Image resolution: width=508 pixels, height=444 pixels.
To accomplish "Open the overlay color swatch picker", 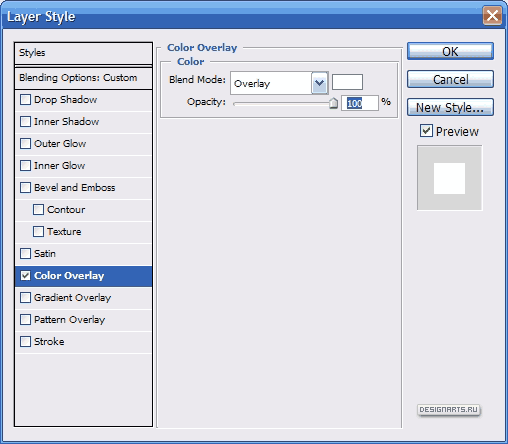I will coord(347,82).
